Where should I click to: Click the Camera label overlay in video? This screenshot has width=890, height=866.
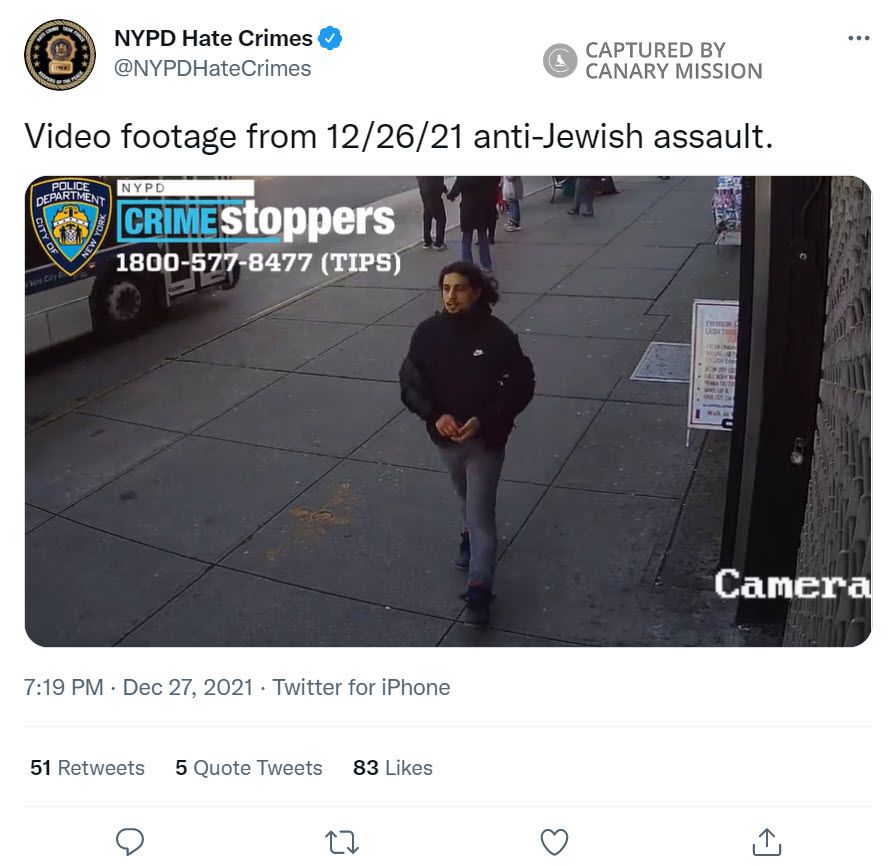coord(792,584)
